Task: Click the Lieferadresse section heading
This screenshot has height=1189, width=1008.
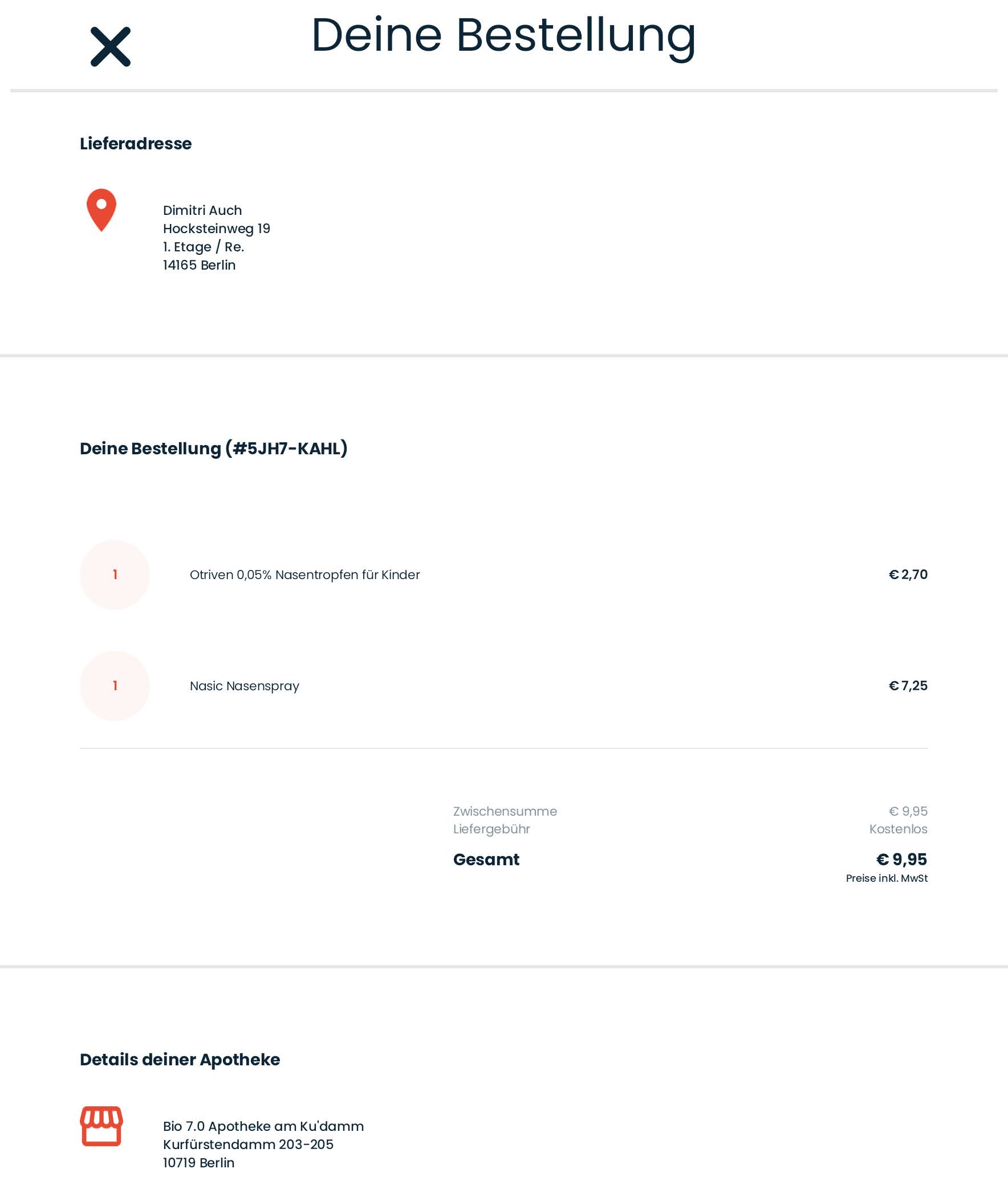Action: (136, 144)
